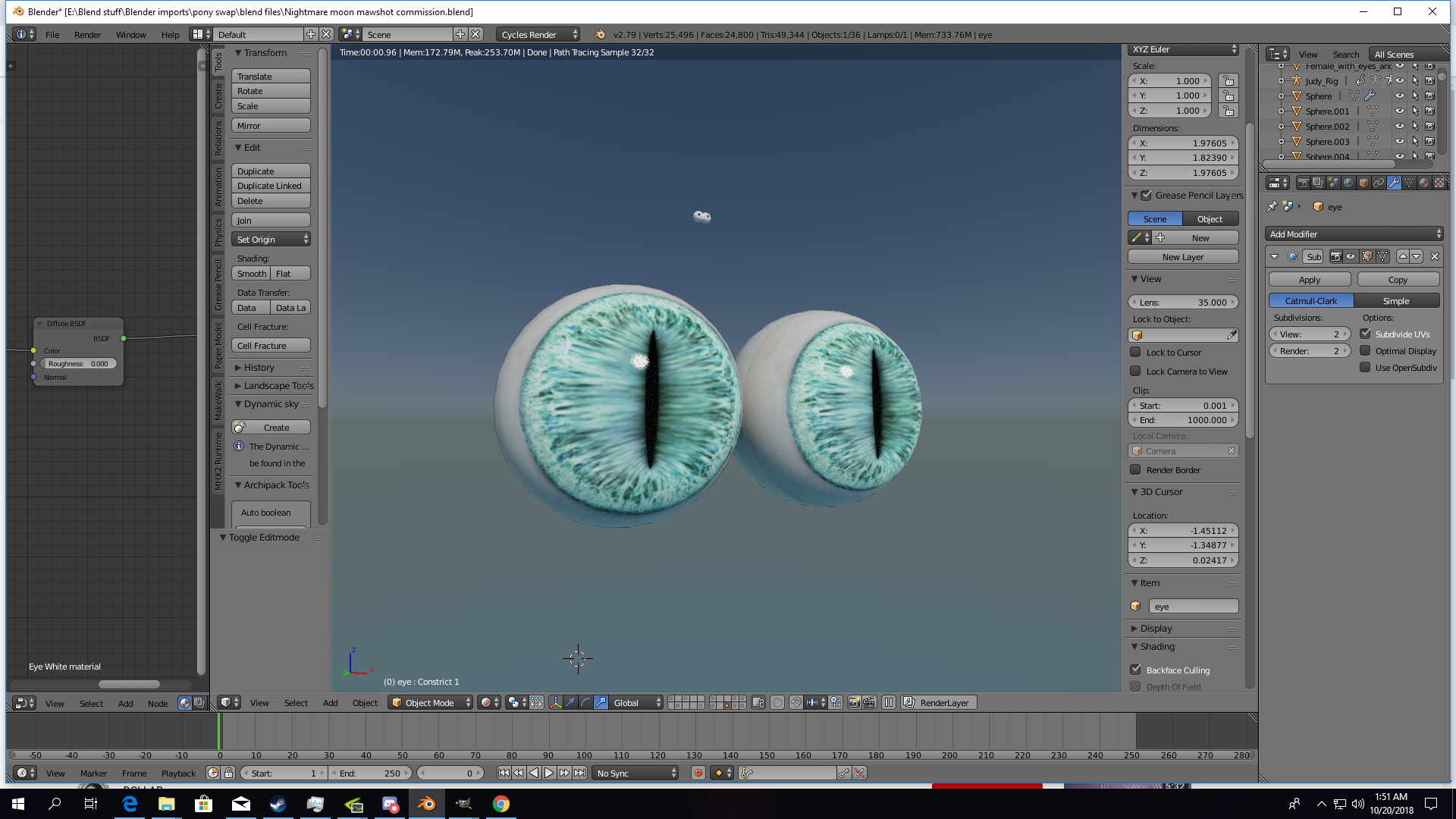This screenshot has width=1456, height=819.
Task: Move Subsurf modifier up in stack
Action: (x=1403, y=256)
